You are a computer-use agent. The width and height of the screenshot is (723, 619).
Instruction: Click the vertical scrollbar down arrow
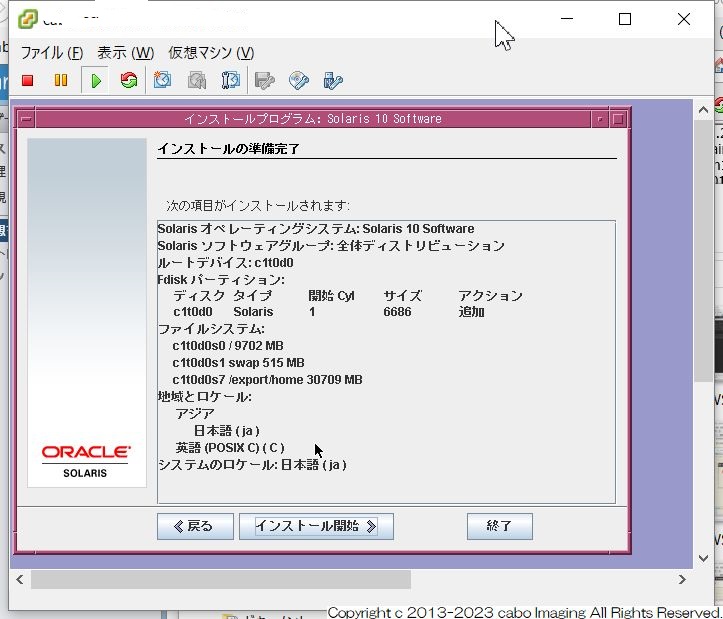[703, 558]
